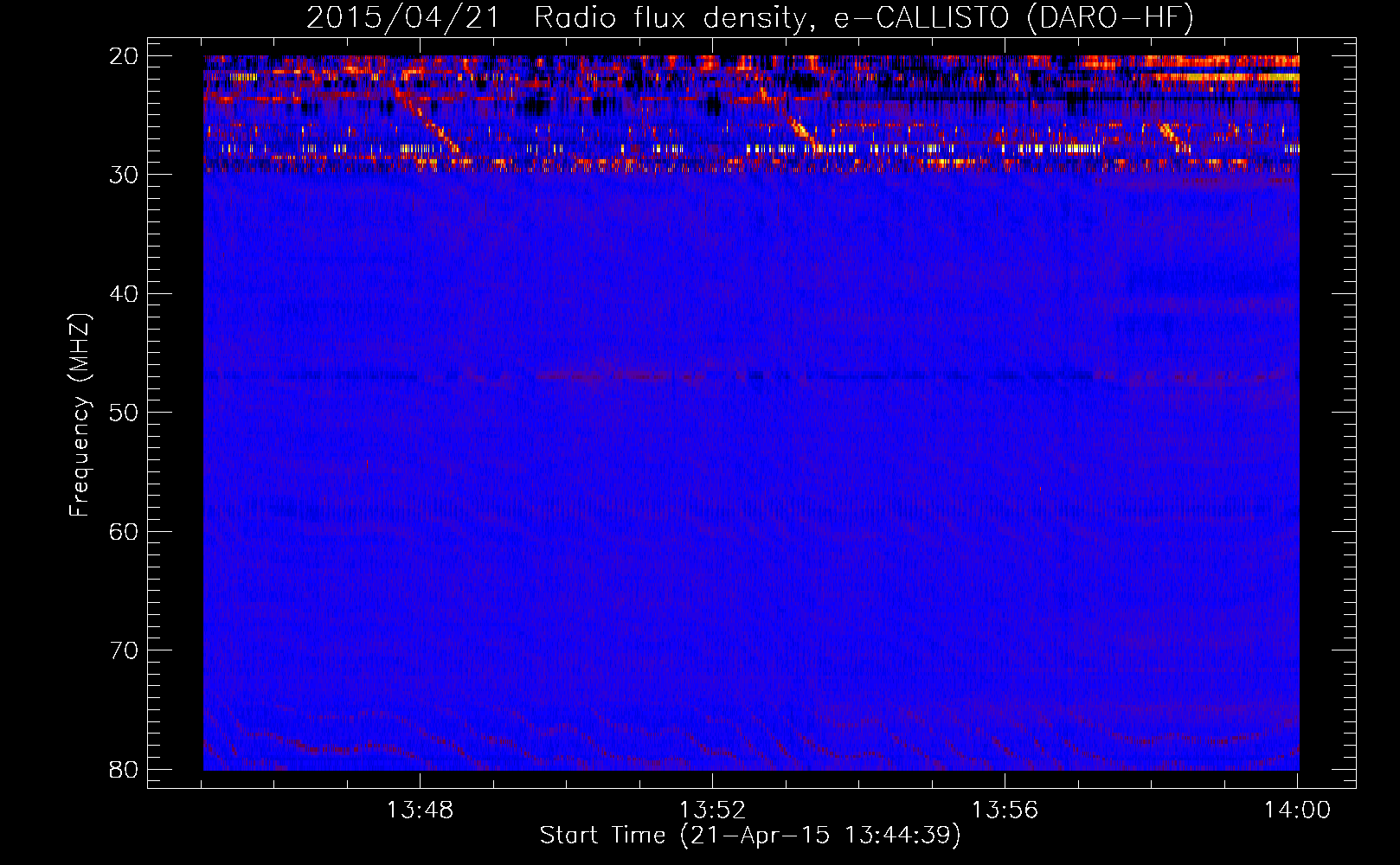The image size is (1400, 865).
Task: Click the plot title "2015/04/21 Radio flux density, e-CALLISTO (DARO-HF)"
Action: point(750,18)
